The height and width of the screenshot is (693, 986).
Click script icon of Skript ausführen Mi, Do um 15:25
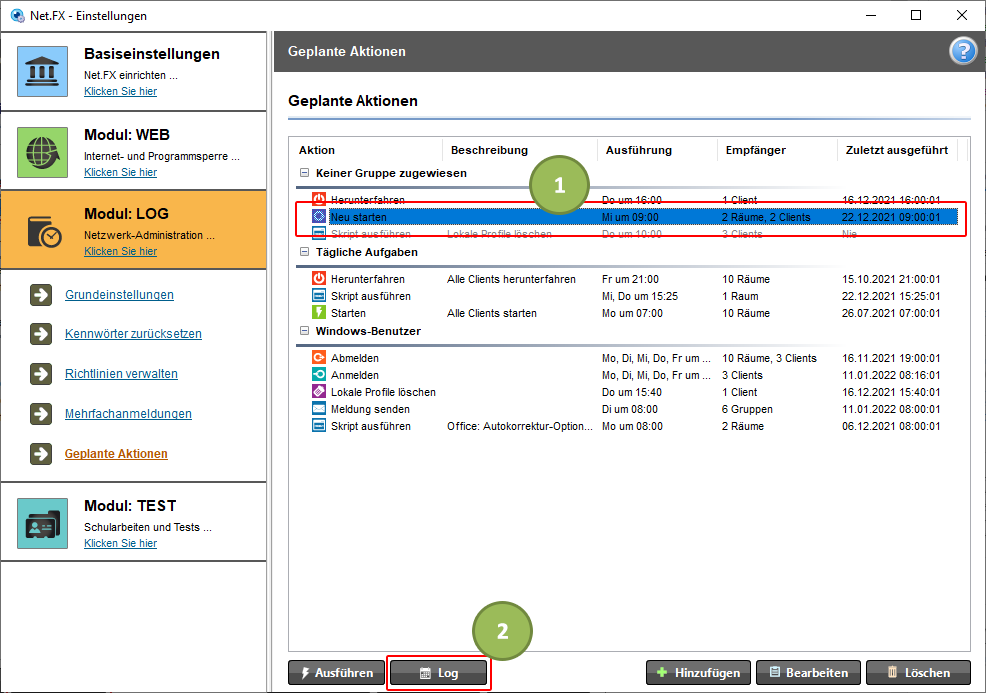click(x=319, y=296)
